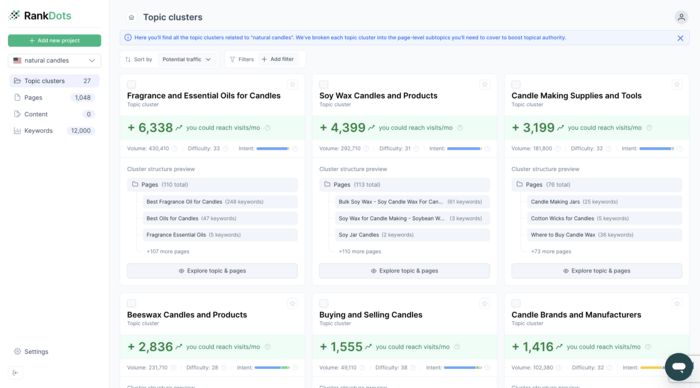Image resolution: width=700 pixels, height=388 pixels.
Task: Open the natural candles project dropdown
Action: point(54,60)
